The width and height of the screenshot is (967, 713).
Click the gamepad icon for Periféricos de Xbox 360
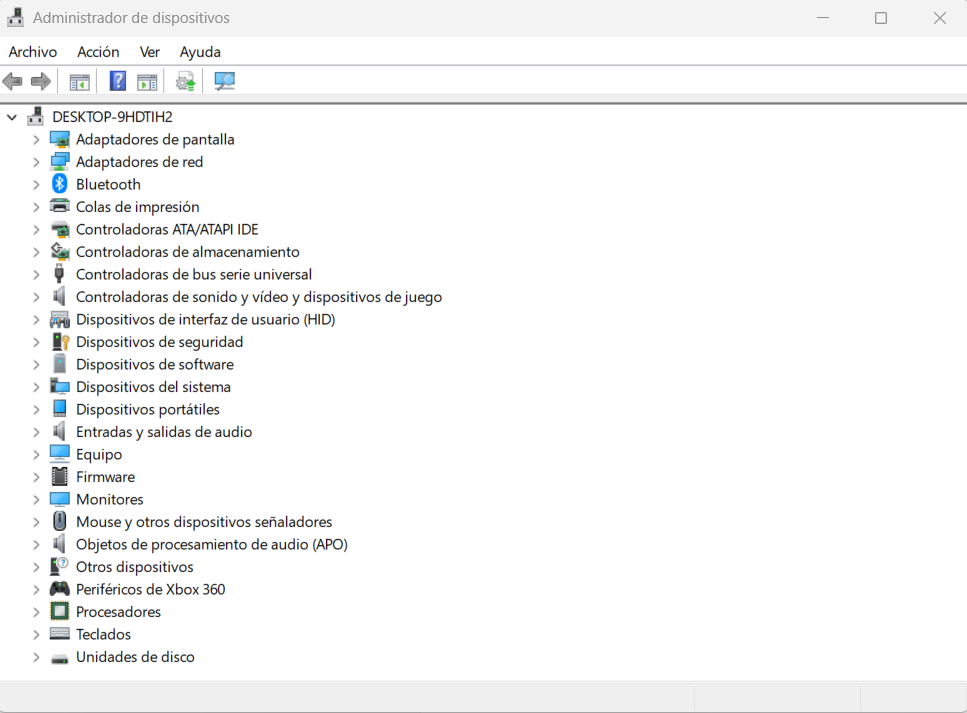[60, 588]
